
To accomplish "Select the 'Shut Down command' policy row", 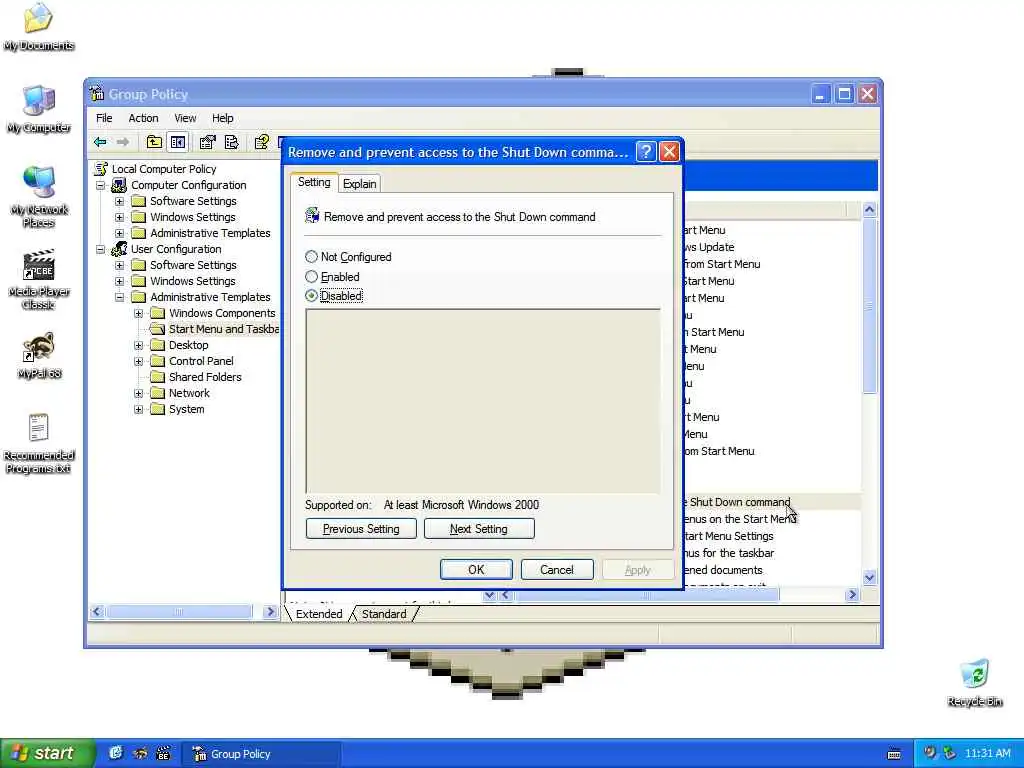I will pos(772,502).
